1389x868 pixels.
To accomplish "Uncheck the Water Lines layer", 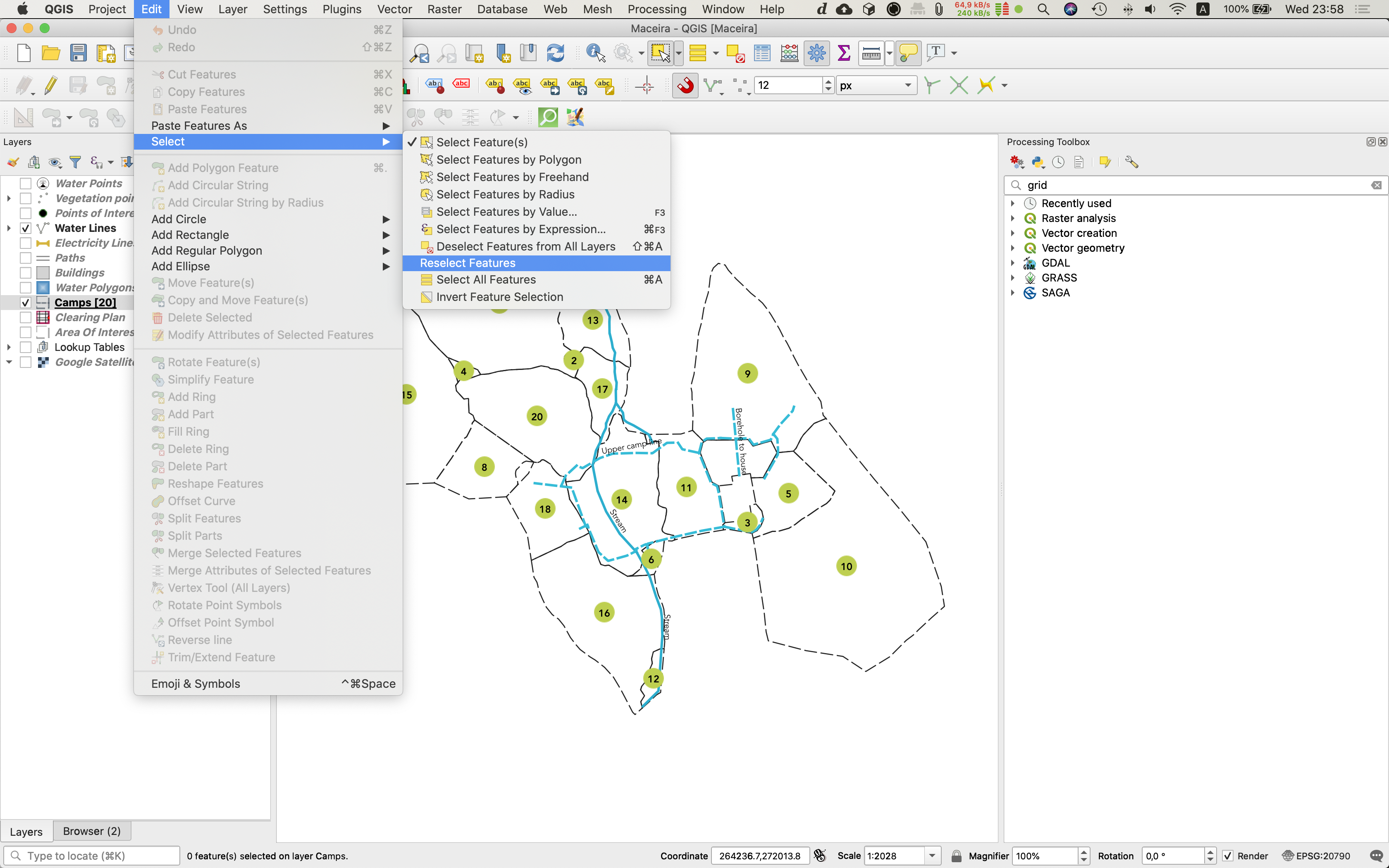I will point(25,228).
